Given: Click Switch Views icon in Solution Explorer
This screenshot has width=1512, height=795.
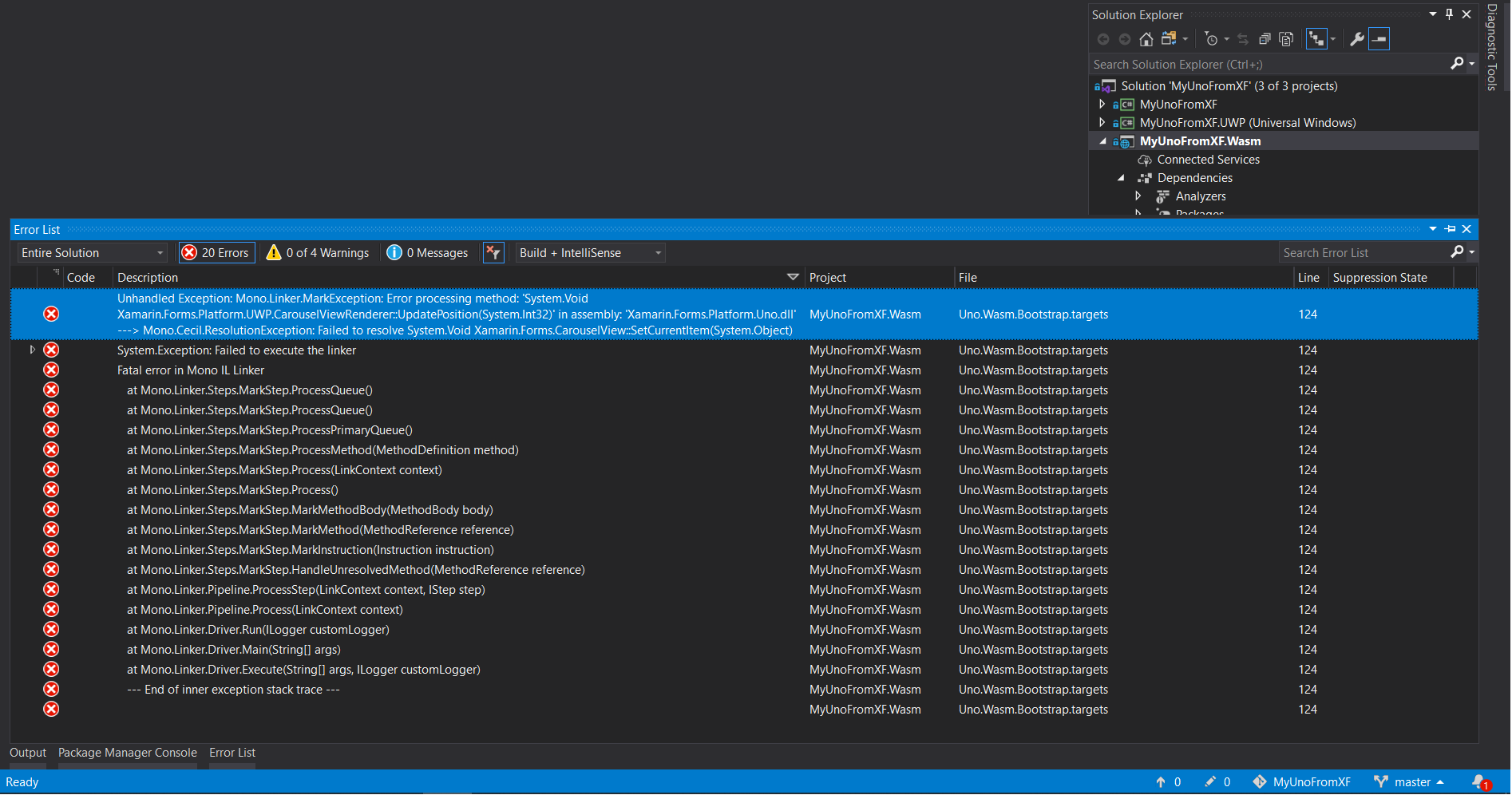Looking at the screenshot, I should 1169,39.
